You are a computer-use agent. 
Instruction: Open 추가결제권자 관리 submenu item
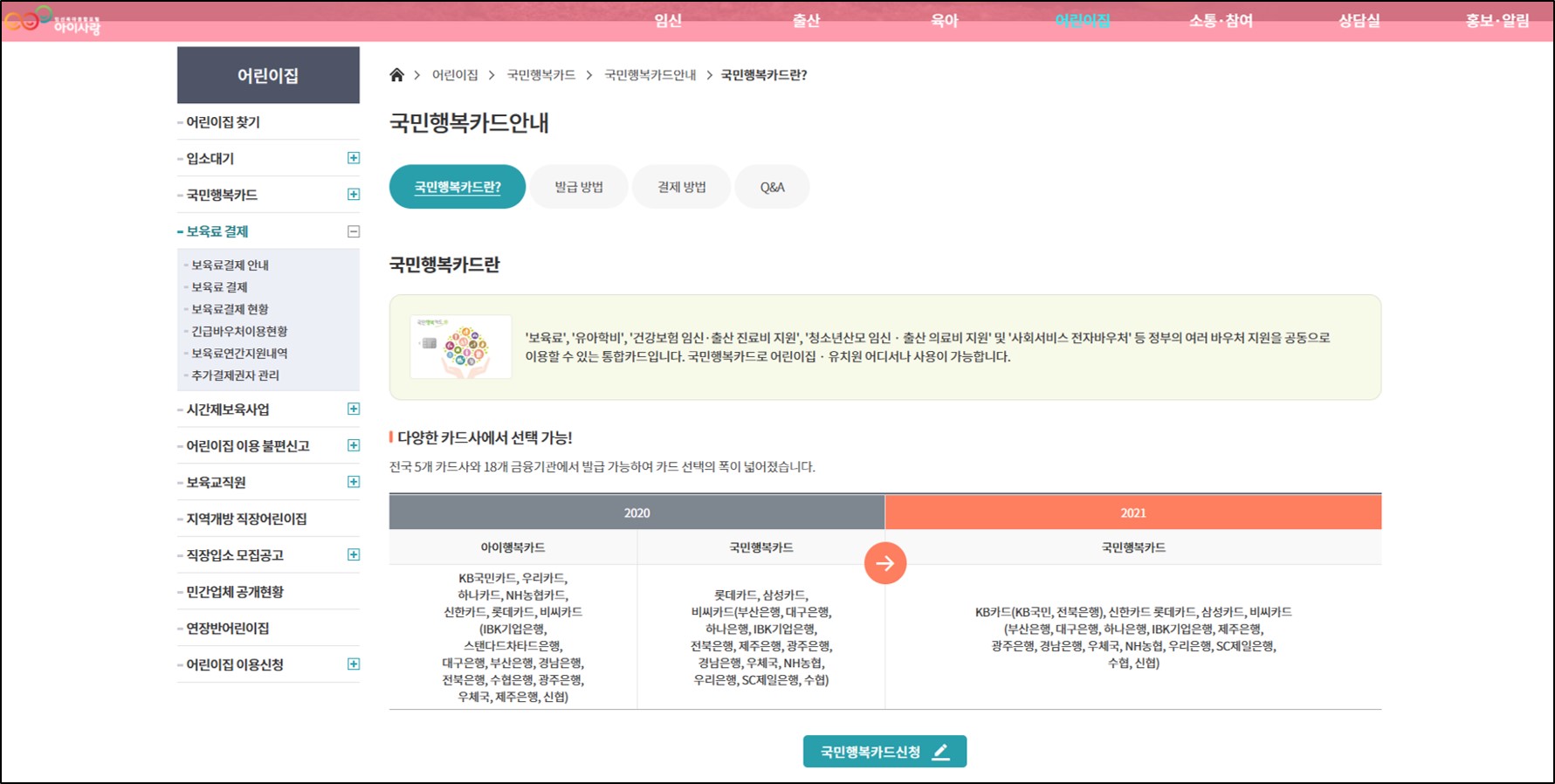point(235,375)
